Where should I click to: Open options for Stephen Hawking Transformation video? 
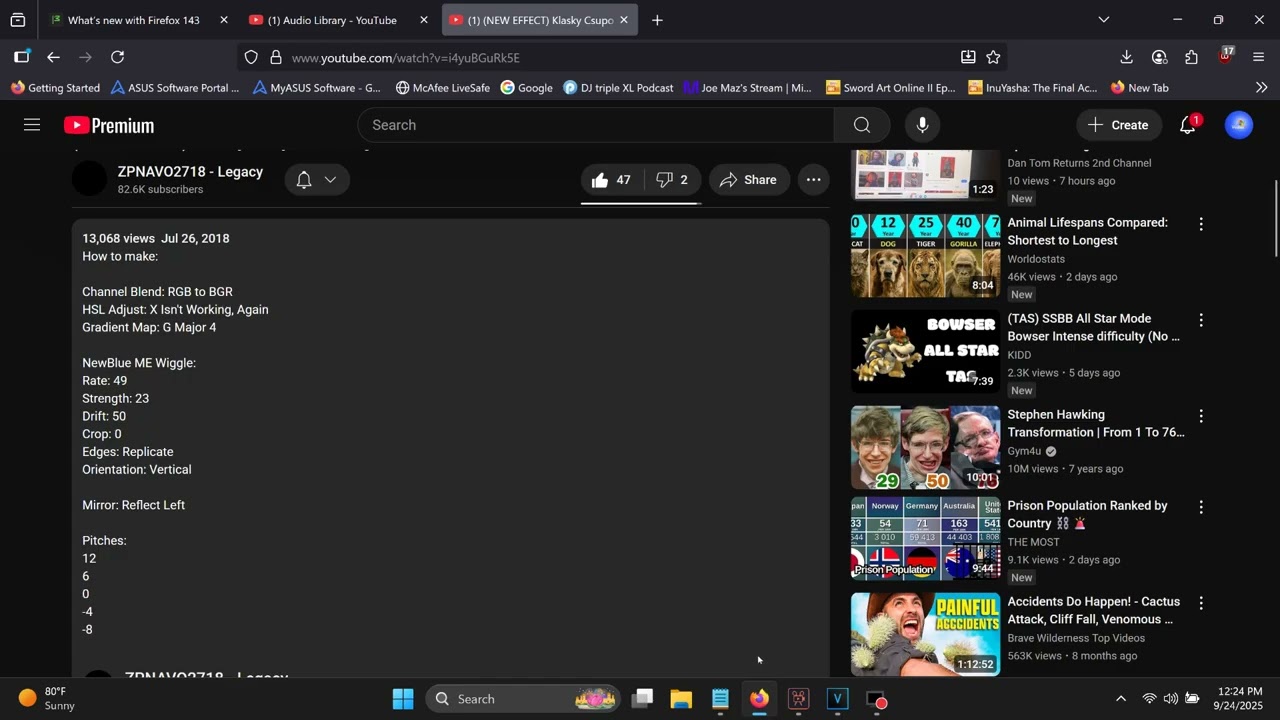click(x=1201, y=416)
